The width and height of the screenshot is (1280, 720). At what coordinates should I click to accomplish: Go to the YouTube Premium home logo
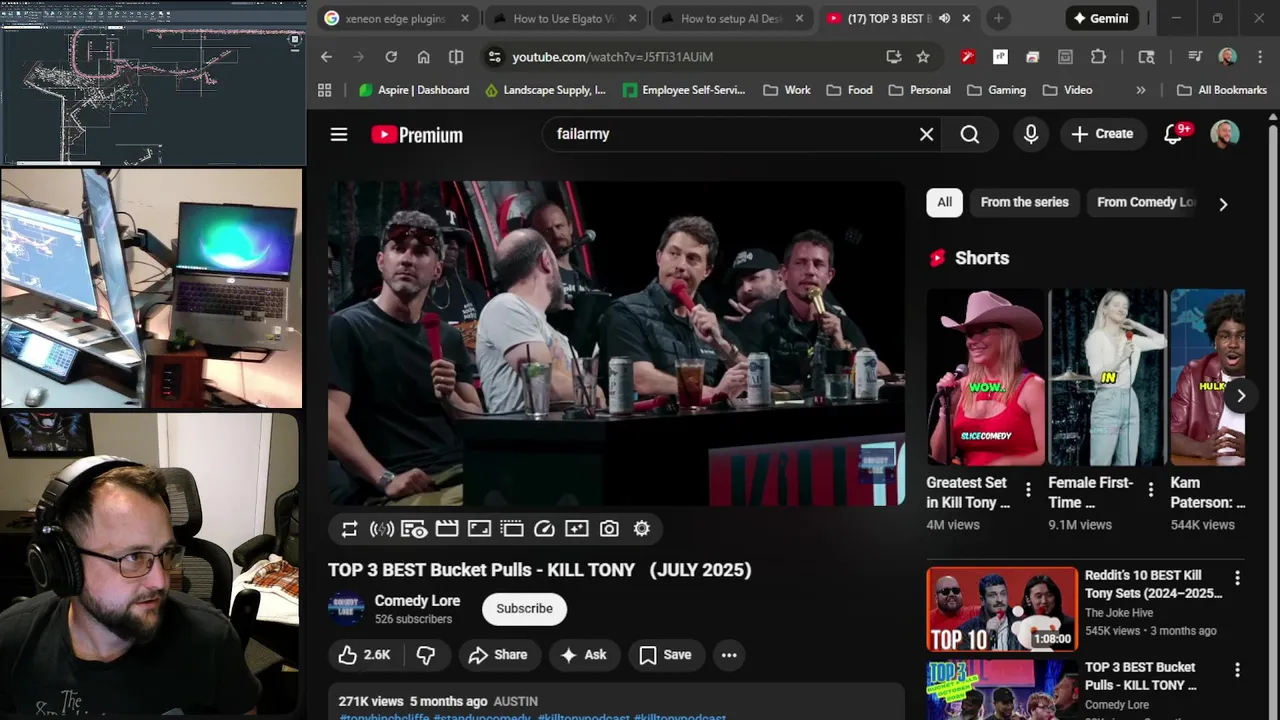[x=417, y=135]
